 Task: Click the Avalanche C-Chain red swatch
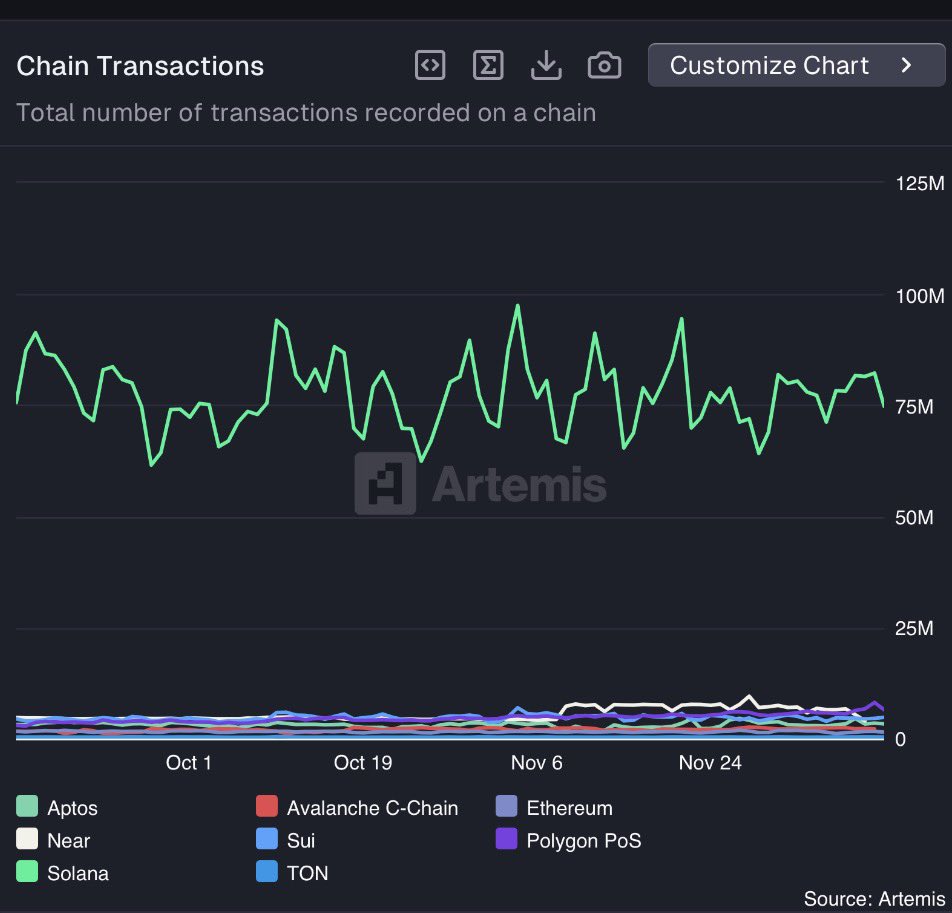pyautogui.click(x=266, y=808)
